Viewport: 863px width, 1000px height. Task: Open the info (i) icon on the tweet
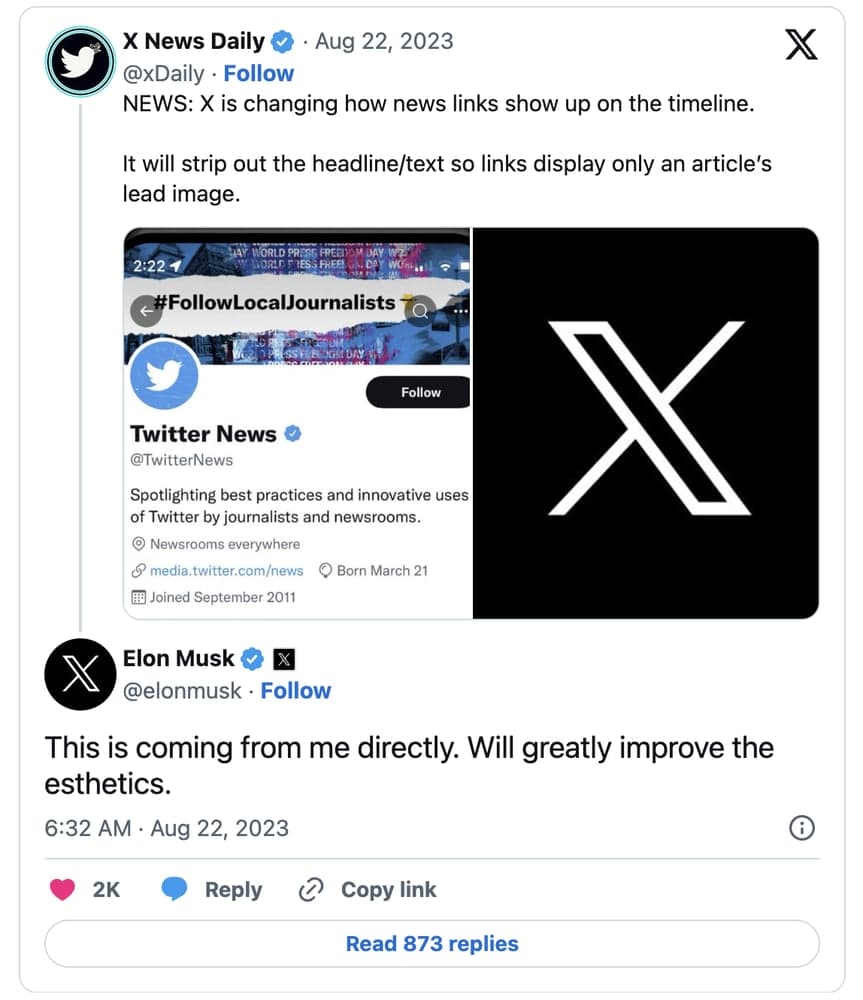[x=802, y=828]
